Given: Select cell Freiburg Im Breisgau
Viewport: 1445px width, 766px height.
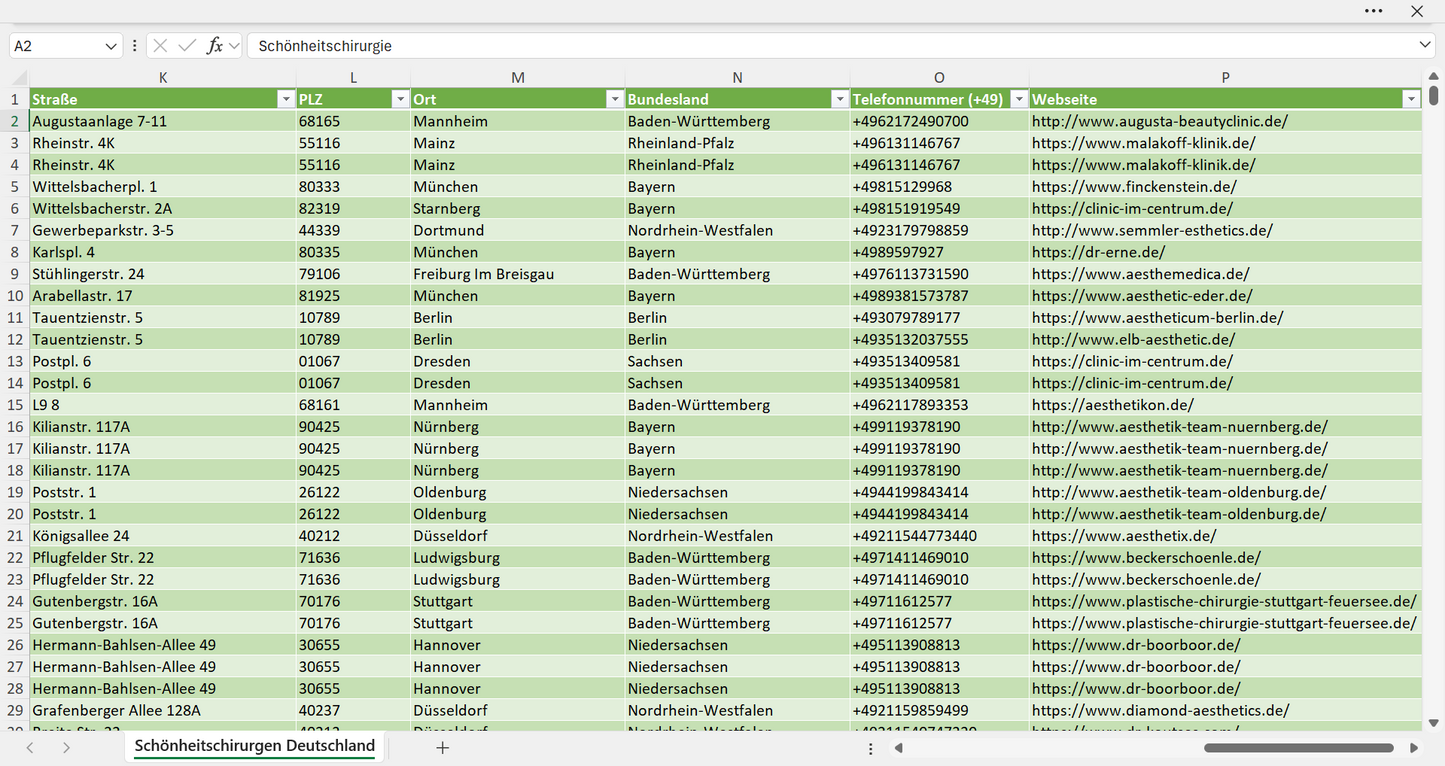Looking at the screenshot, I should [518, 274].
